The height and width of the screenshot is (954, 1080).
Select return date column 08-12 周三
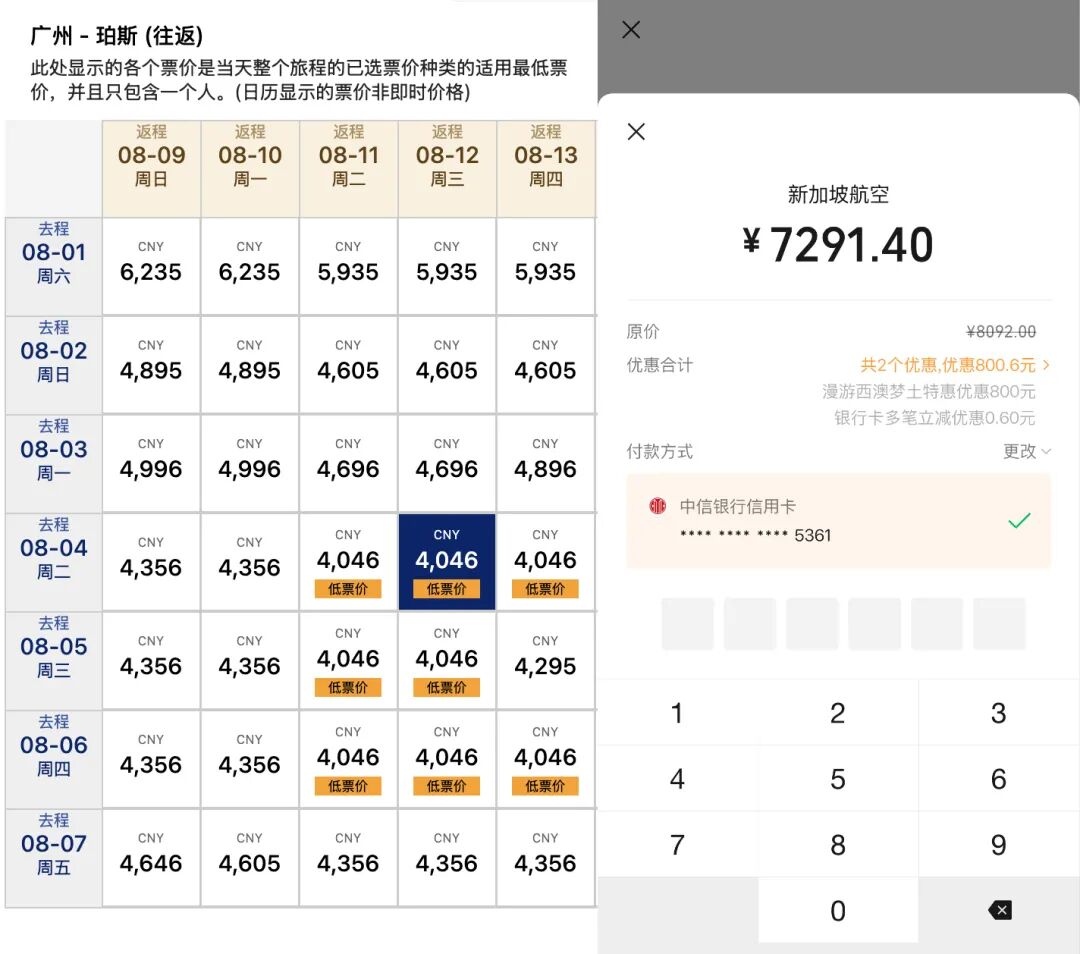[x=447, y=169]
